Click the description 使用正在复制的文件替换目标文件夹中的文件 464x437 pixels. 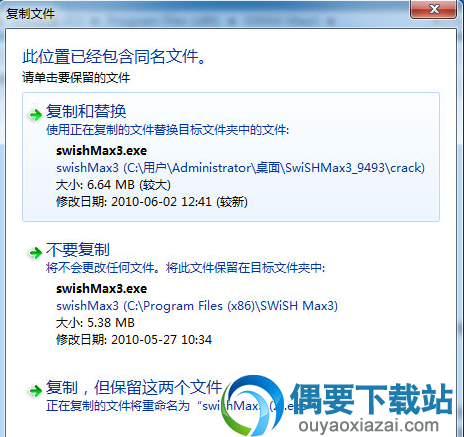tap(167, 130)
